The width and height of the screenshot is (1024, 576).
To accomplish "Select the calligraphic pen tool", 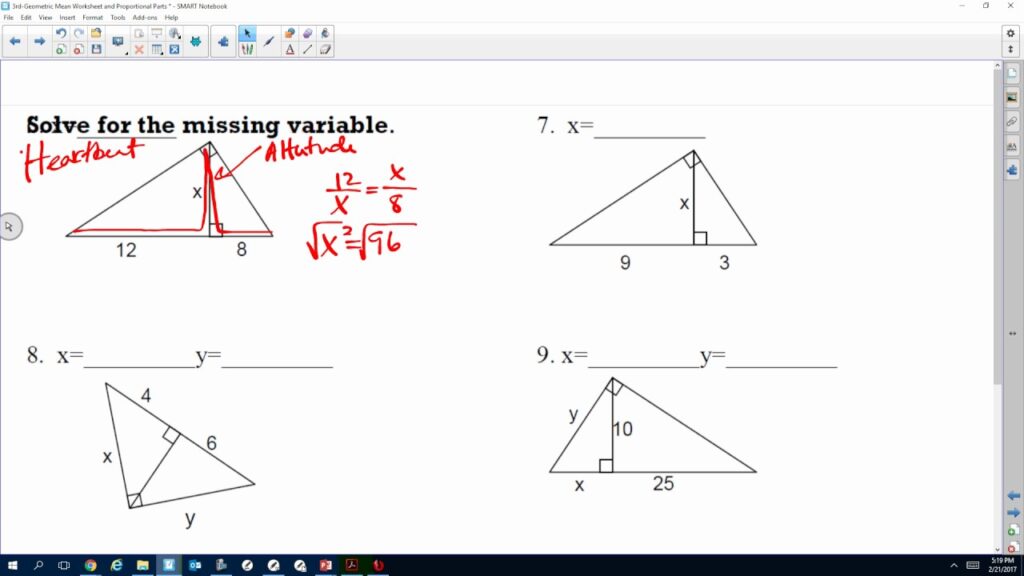I will click(268, 41).
